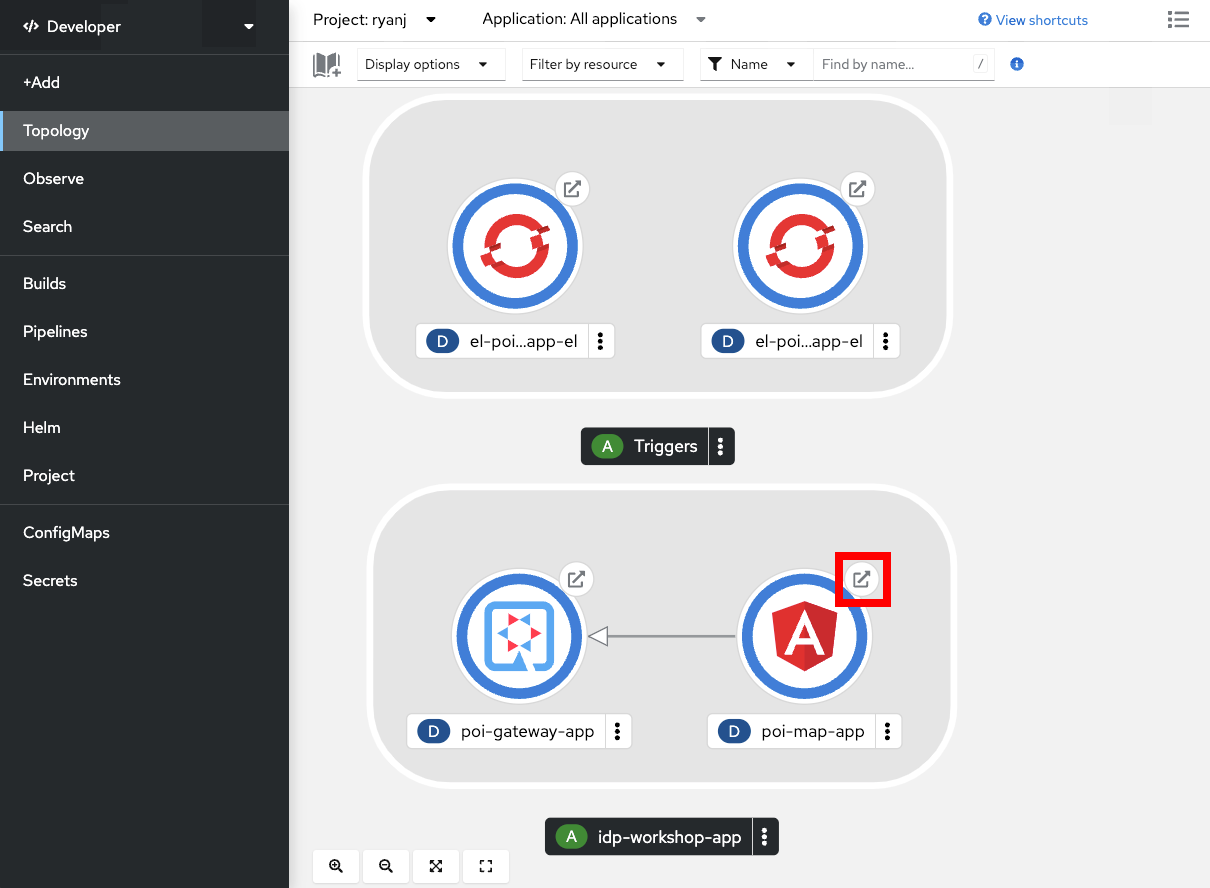This screenshot has width=1210, height=888.
Task: Open URL of poi-map-app node
Action: click(x=862, y=578)
